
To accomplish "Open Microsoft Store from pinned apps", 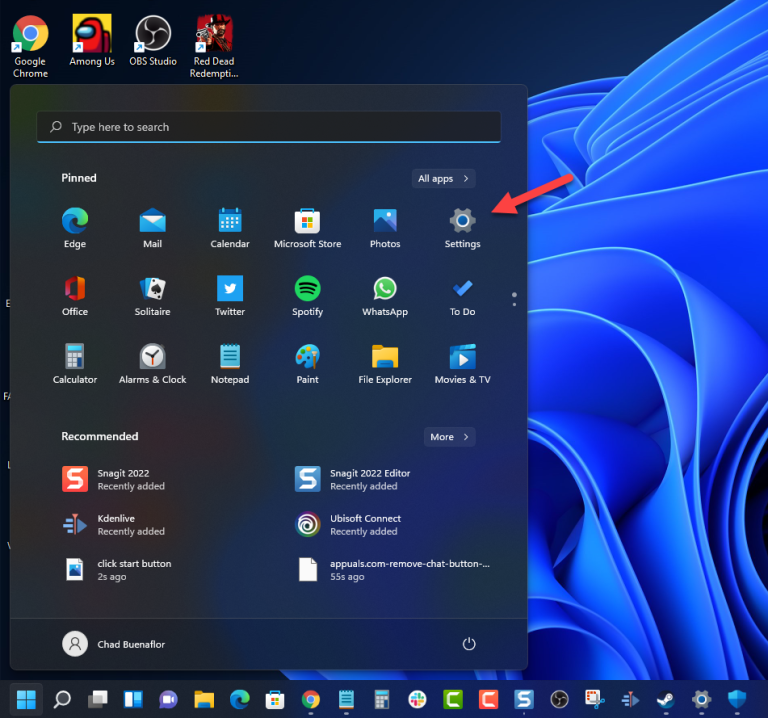I will coord(307,228).
